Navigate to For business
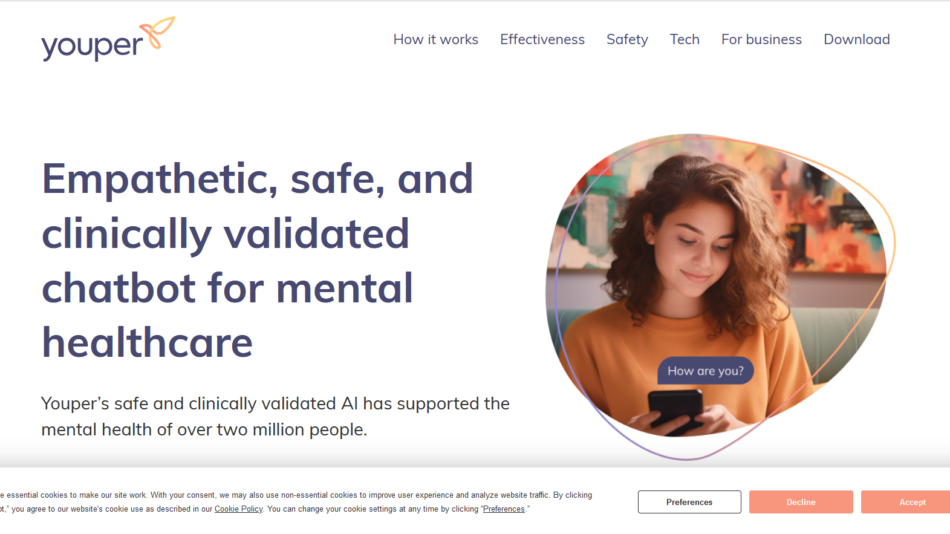 pyautogui.click(x=761, y=40)
